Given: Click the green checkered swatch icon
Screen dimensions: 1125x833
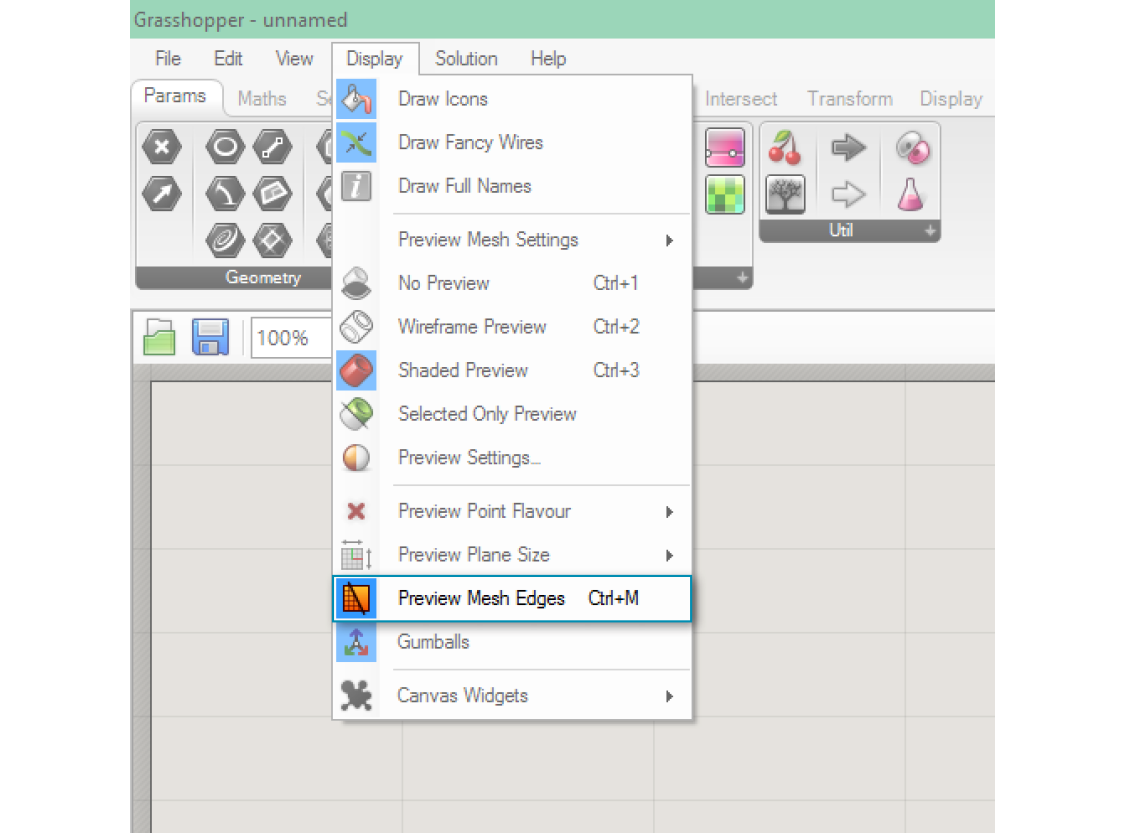Looking at the screenshot, I should 725,194.
